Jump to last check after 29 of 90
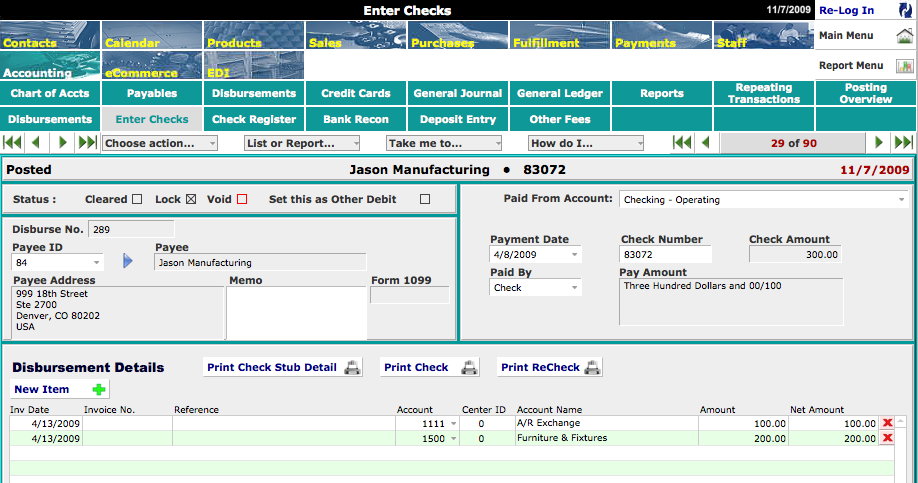This screenshot has width=918, height=483. point(903,143)
